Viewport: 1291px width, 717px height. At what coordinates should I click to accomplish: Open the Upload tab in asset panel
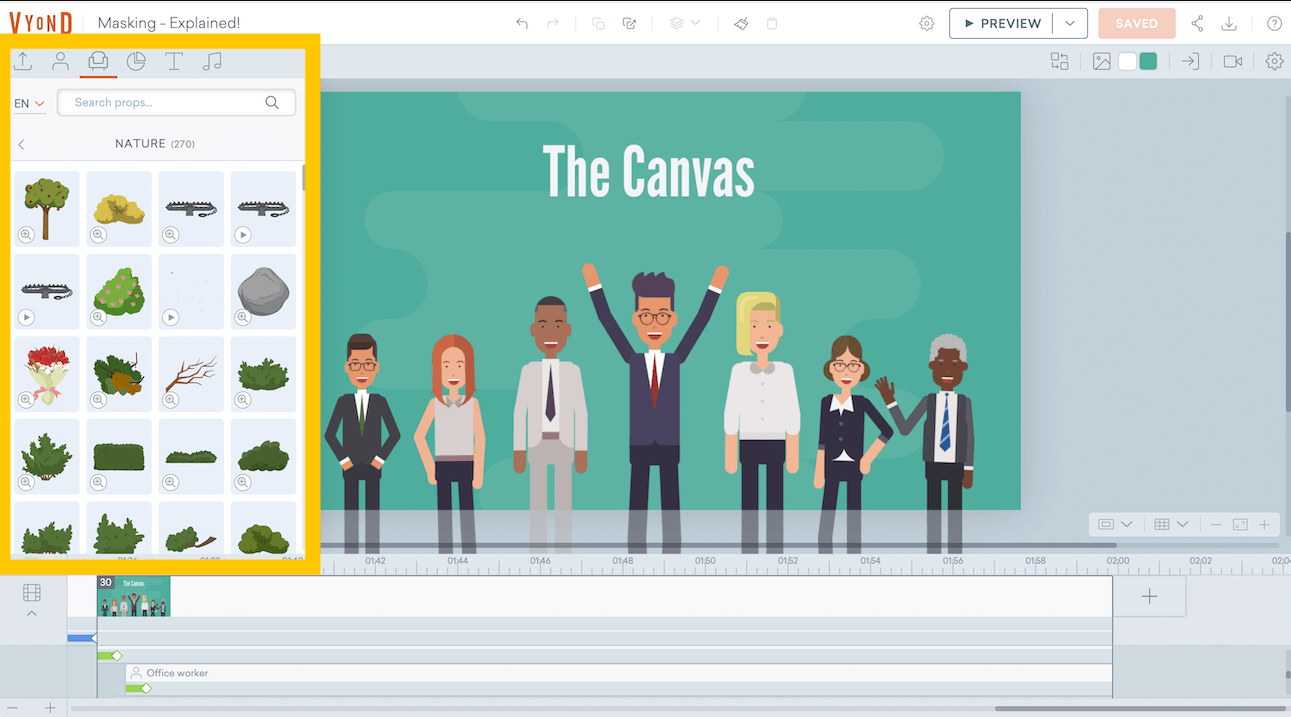[x=23, y=62]
